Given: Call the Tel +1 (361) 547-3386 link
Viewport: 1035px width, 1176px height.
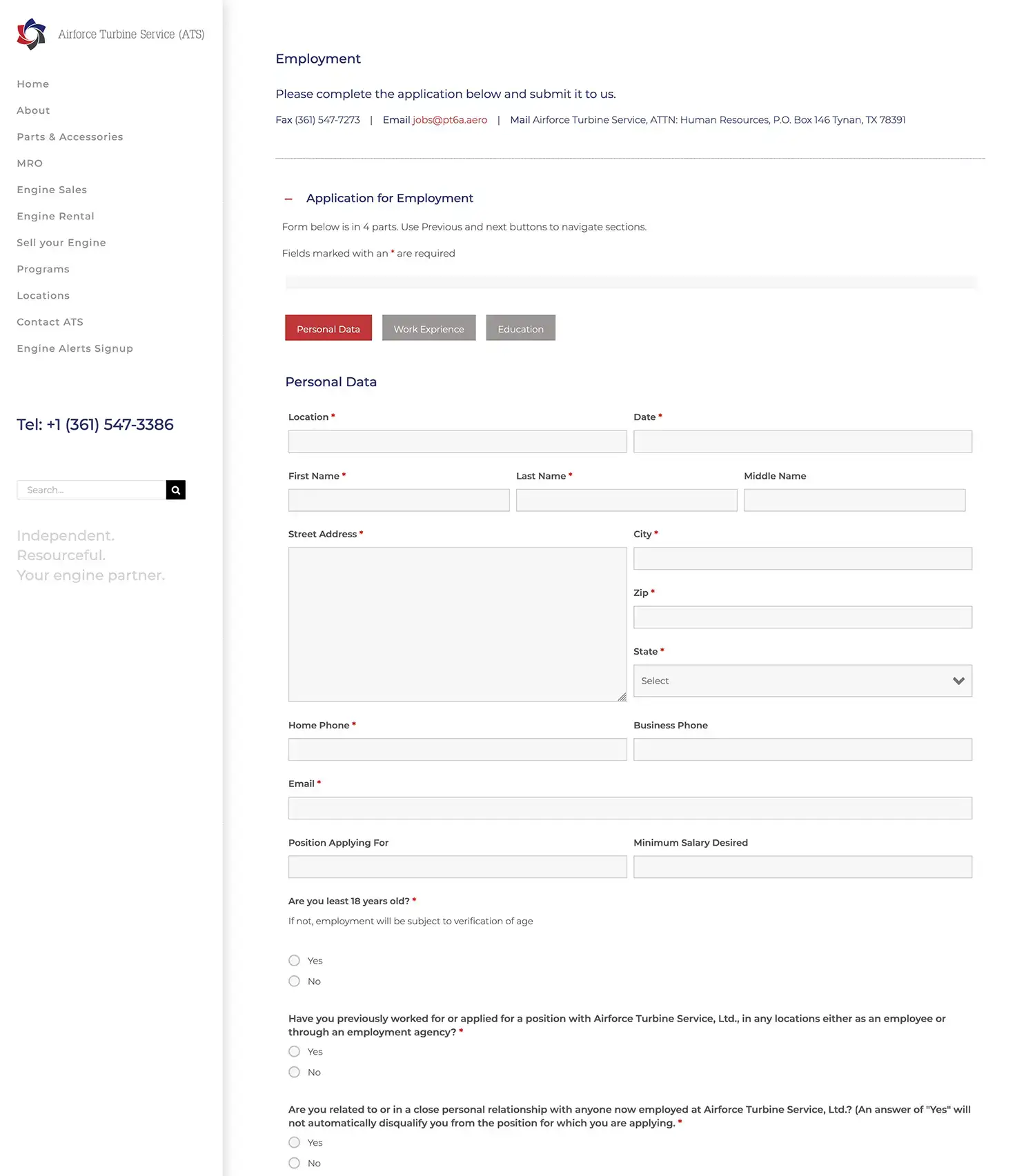Looking at the screenshot, I should coord(95,424).
